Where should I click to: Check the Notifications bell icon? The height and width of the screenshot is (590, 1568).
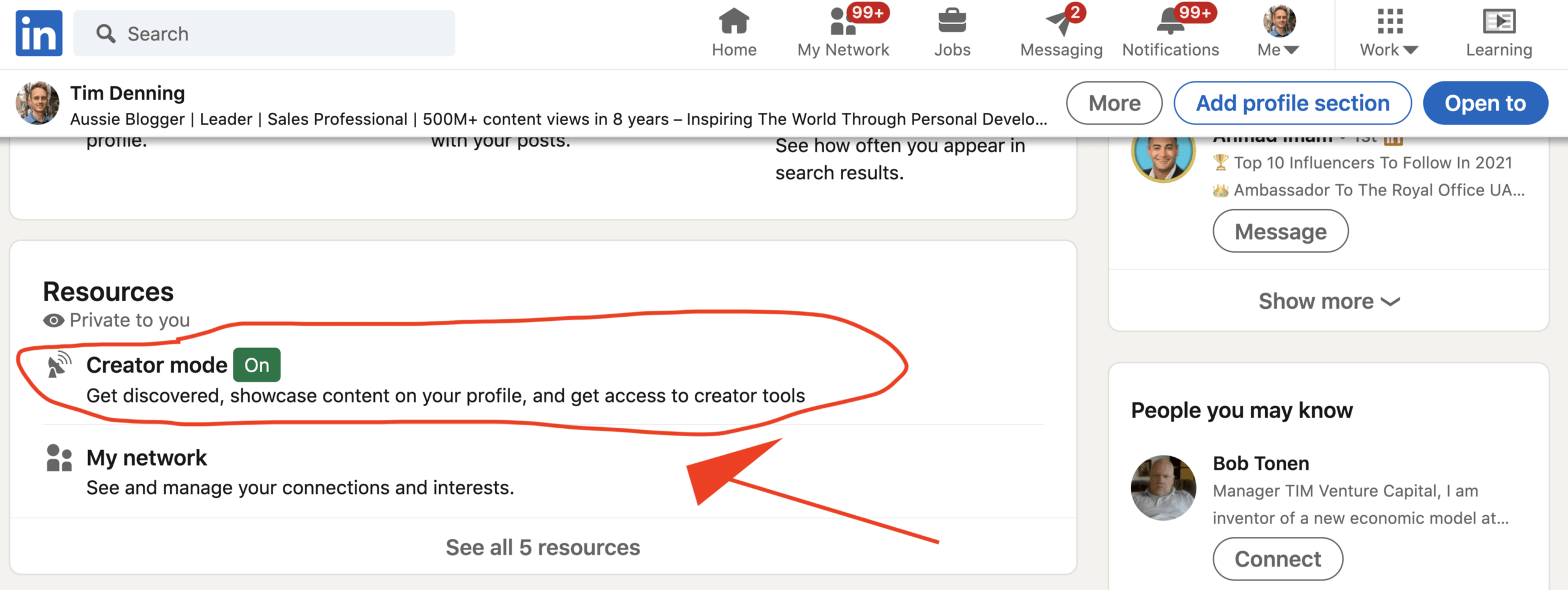click(1169, 22)
